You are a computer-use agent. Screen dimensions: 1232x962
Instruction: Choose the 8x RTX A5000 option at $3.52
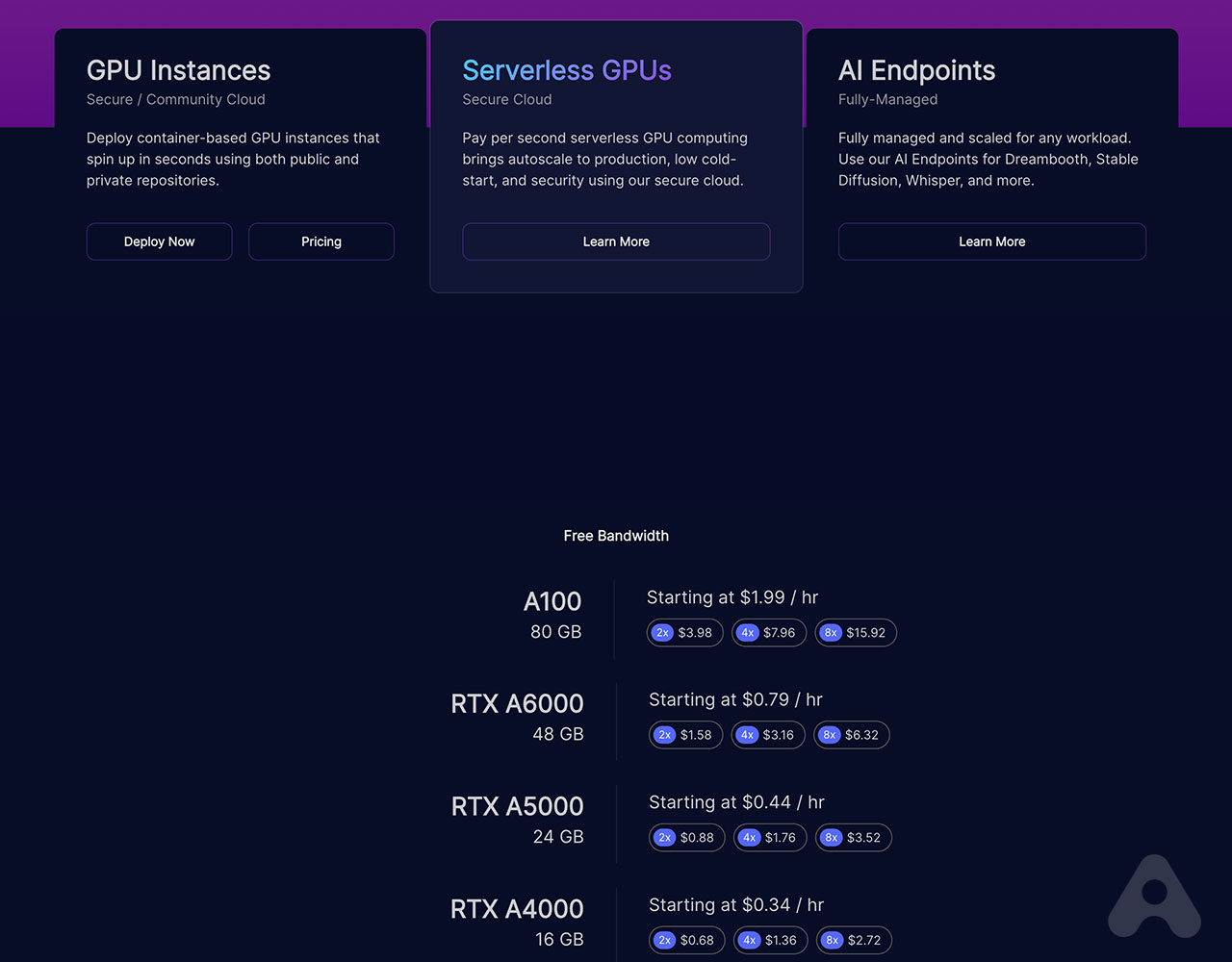(x=853, y=837)
